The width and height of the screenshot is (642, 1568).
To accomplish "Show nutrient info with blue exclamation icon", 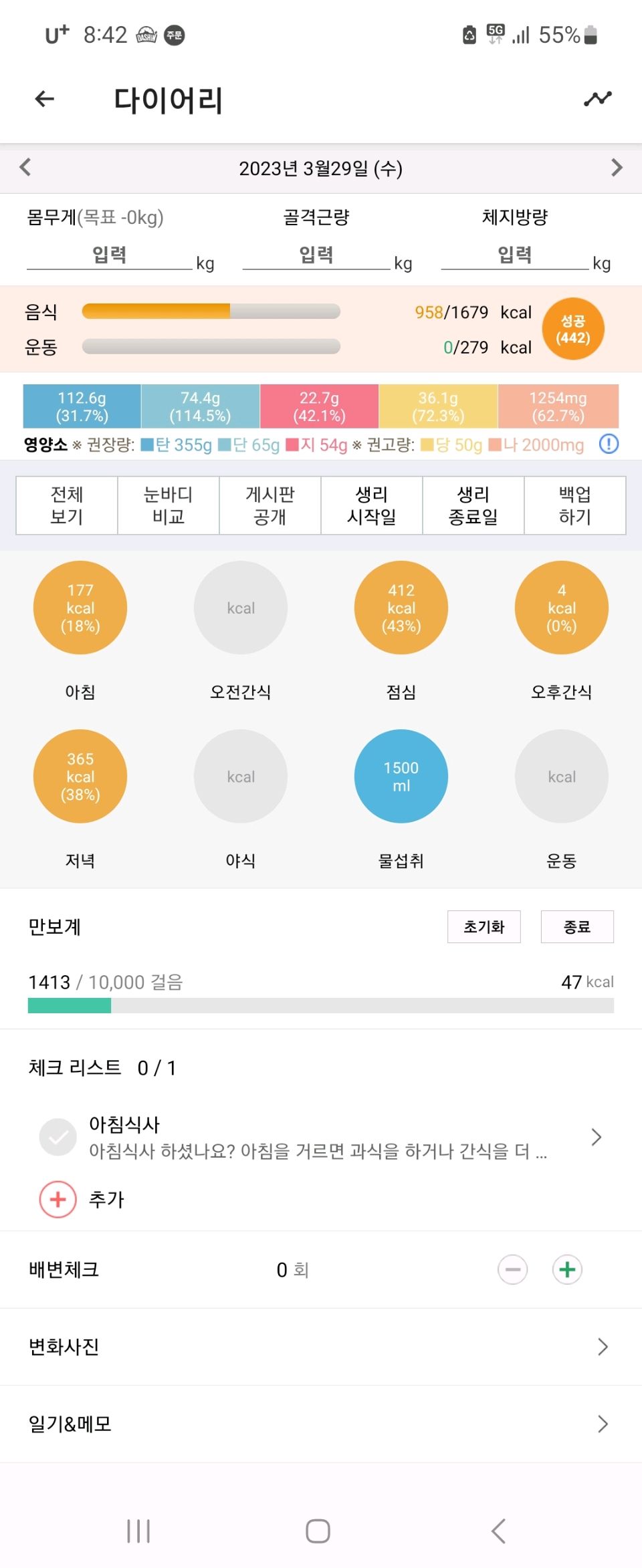I will tap(609, 444).
